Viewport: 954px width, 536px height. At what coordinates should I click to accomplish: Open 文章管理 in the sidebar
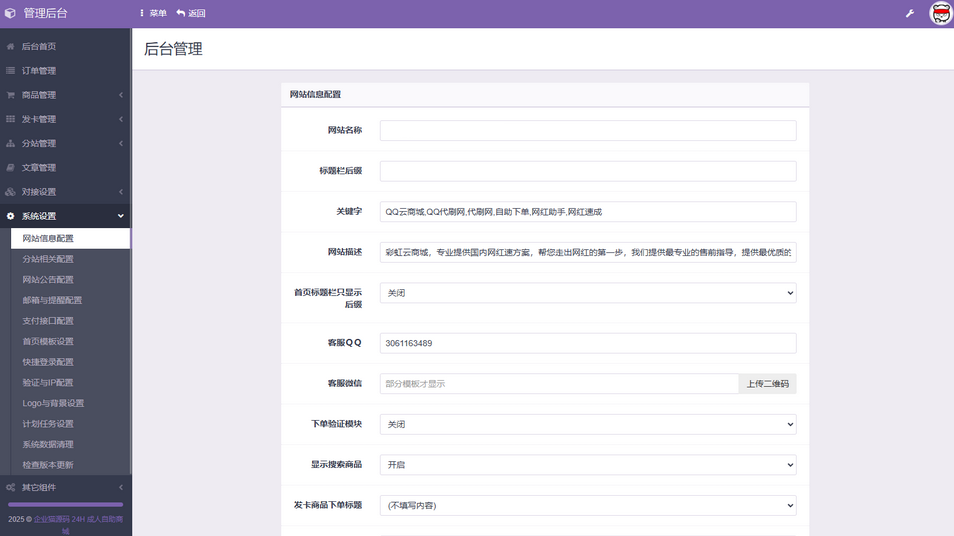[65, 167]
